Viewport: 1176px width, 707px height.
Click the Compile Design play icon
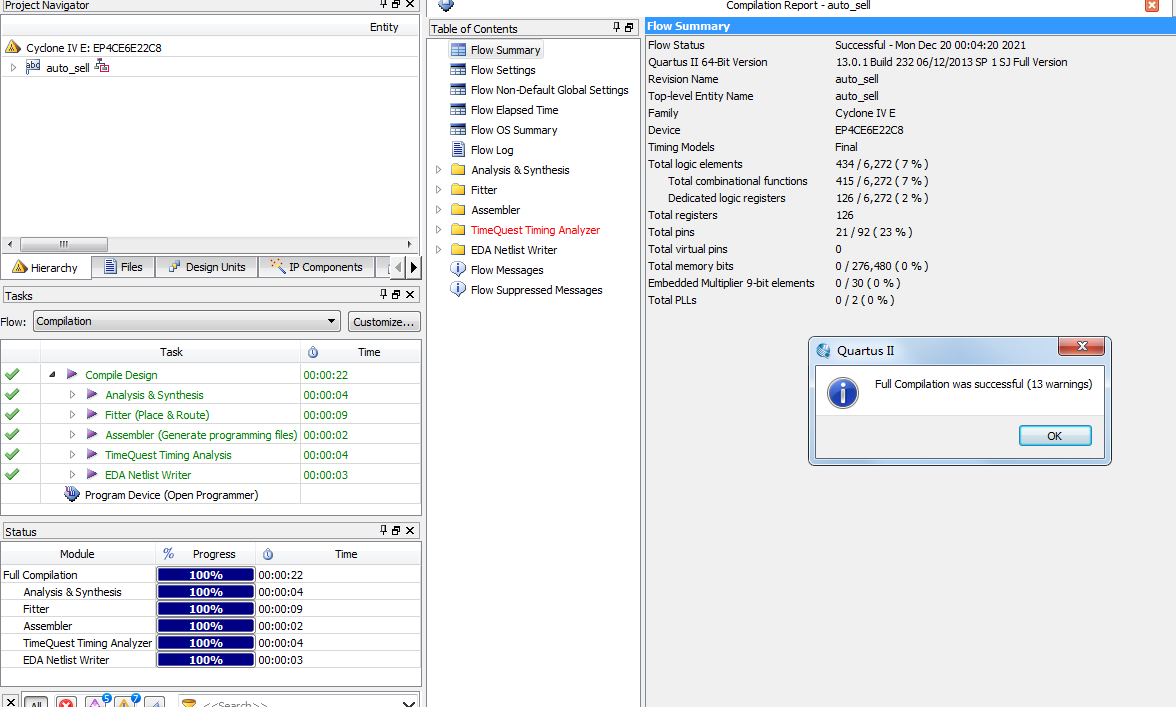click(x=72, y=373)
